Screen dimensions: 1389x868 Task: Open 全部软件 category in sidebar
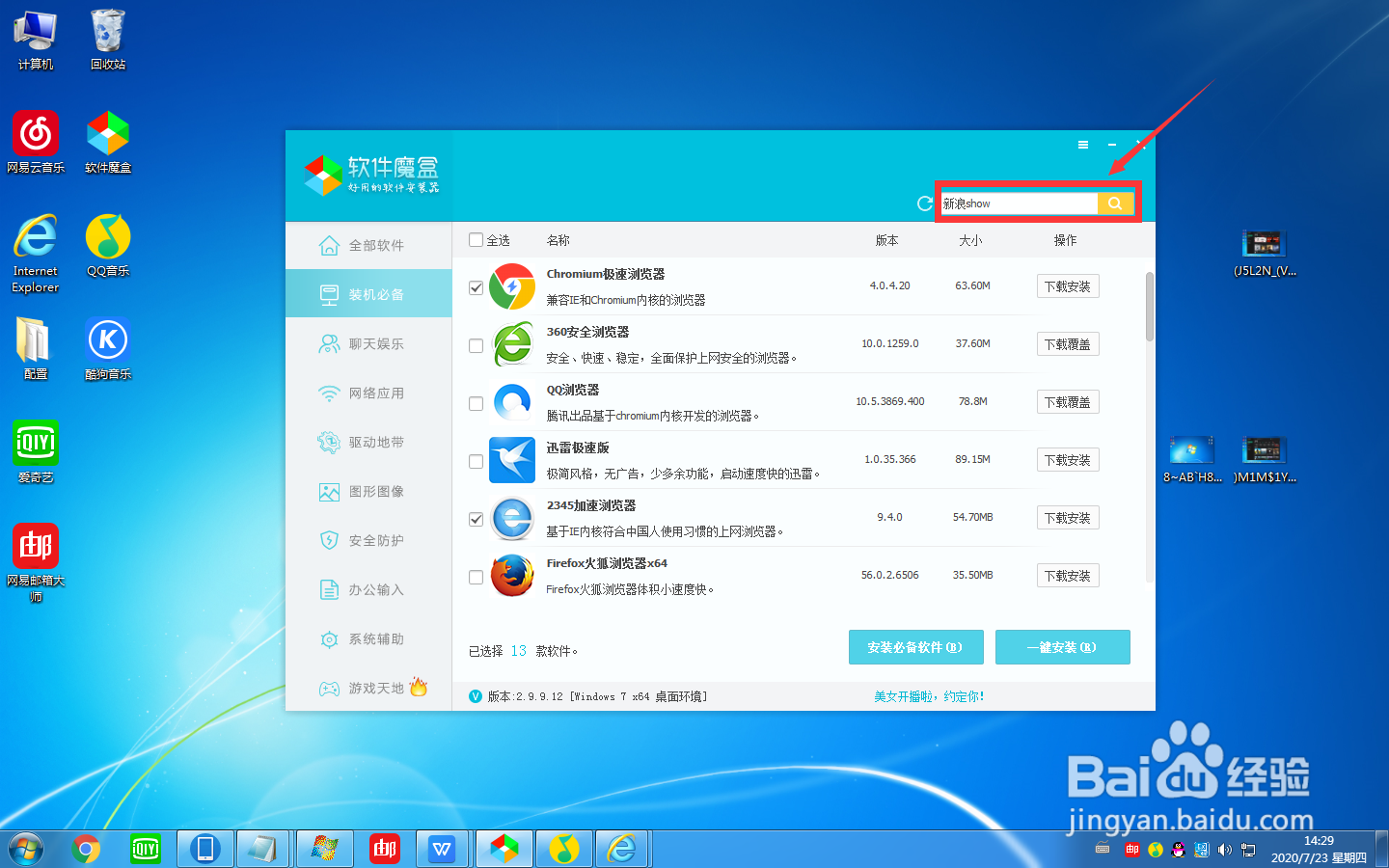(x=368, y=245)
